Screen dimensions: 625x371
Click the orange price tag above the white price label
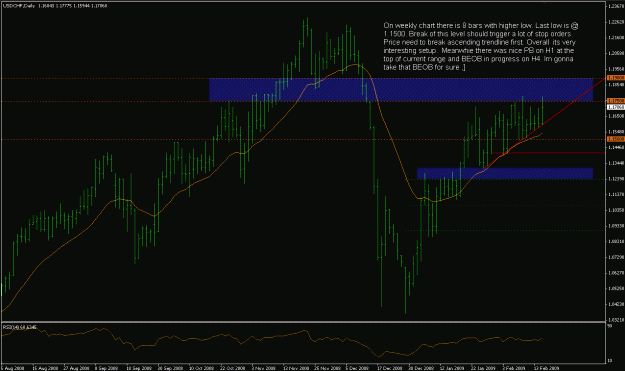pos(615,101)
